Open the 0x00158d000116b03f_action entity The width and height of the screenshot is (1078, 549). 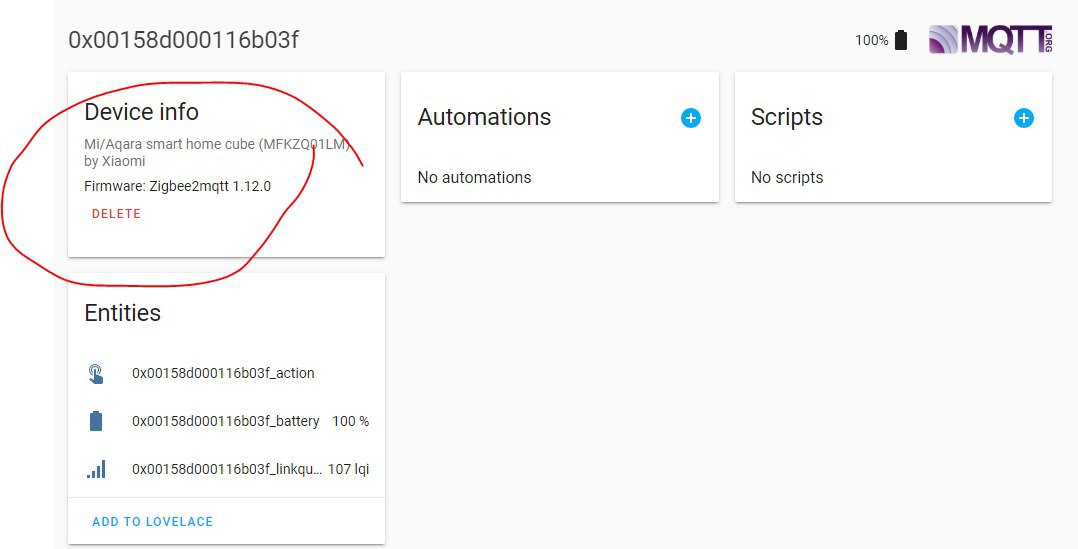click(223, 373)
